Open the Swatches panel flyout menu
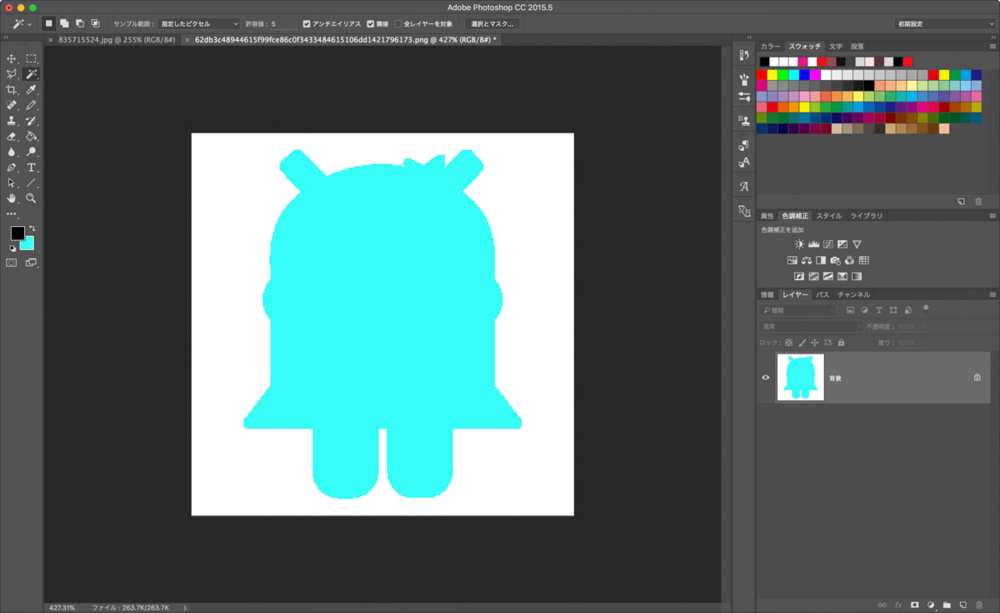This screenshot has height=613, width=1000. point(992,47)
